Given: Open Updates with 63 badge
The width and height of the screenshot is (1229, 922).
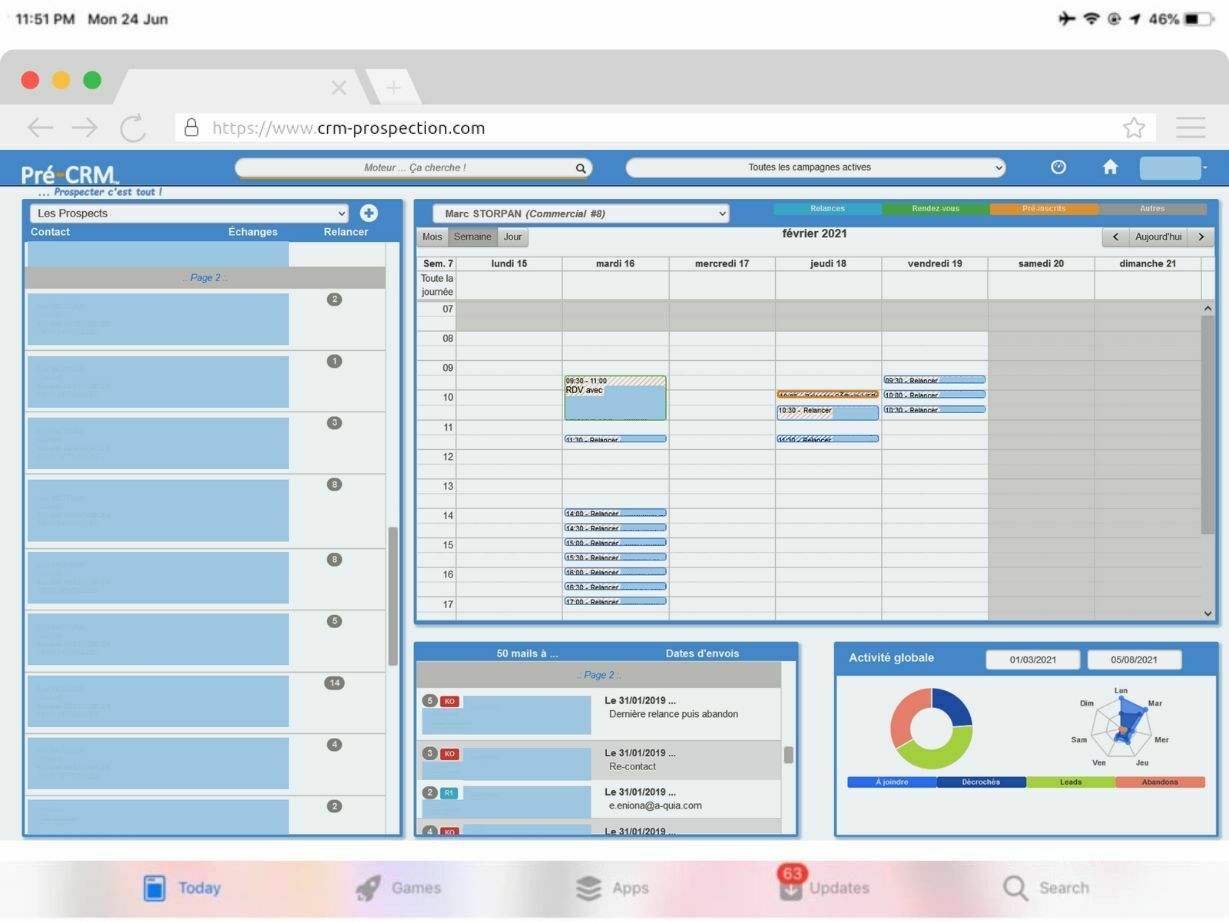Looking at the screenshot, I should click(x=792, y=883).
